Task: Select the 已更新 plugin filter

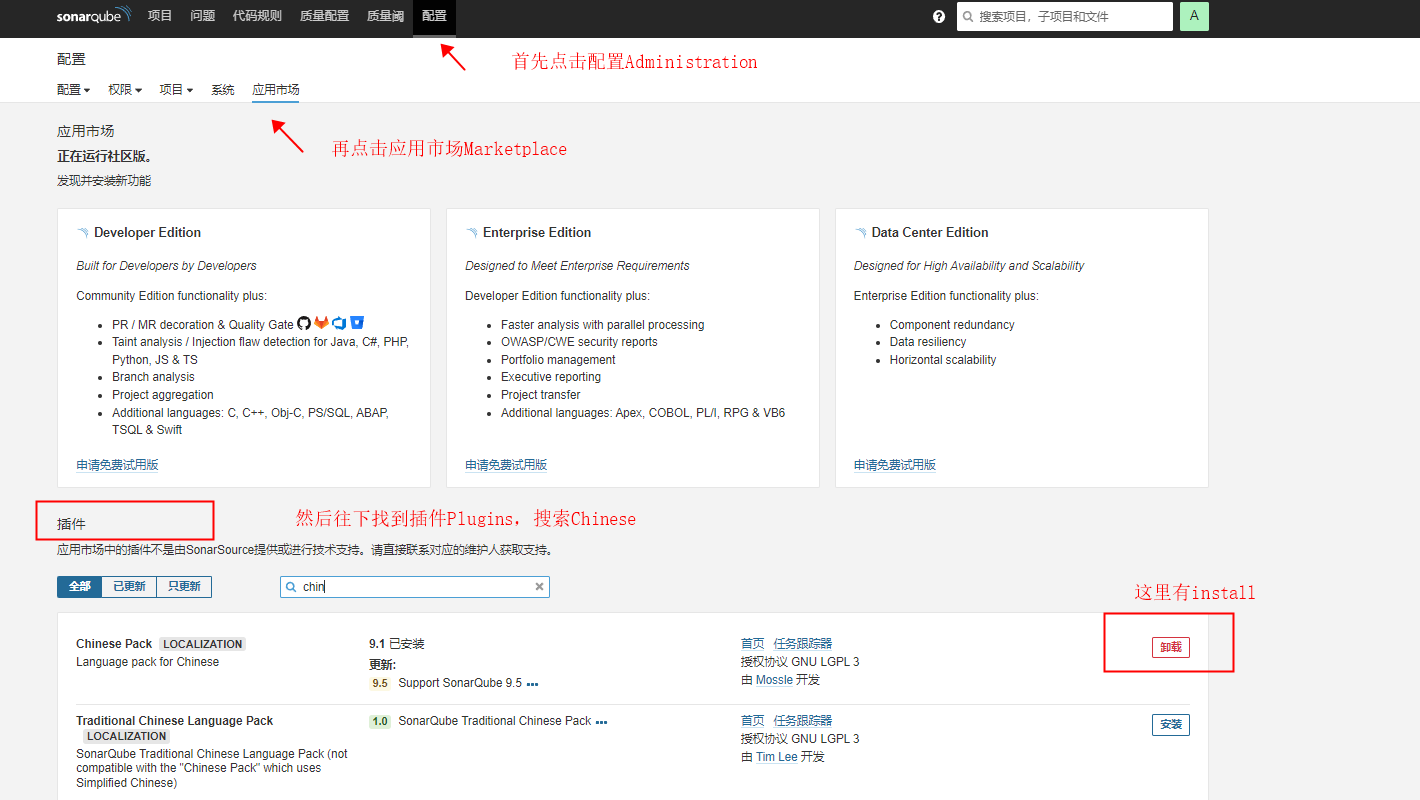Action: [129, 587]
